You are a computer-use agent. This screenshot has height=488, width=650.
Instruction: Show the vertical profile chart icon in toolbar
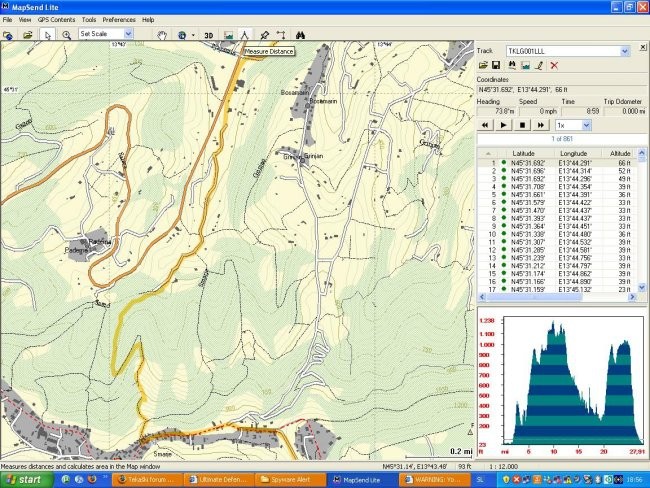click(x=228, y=35)
